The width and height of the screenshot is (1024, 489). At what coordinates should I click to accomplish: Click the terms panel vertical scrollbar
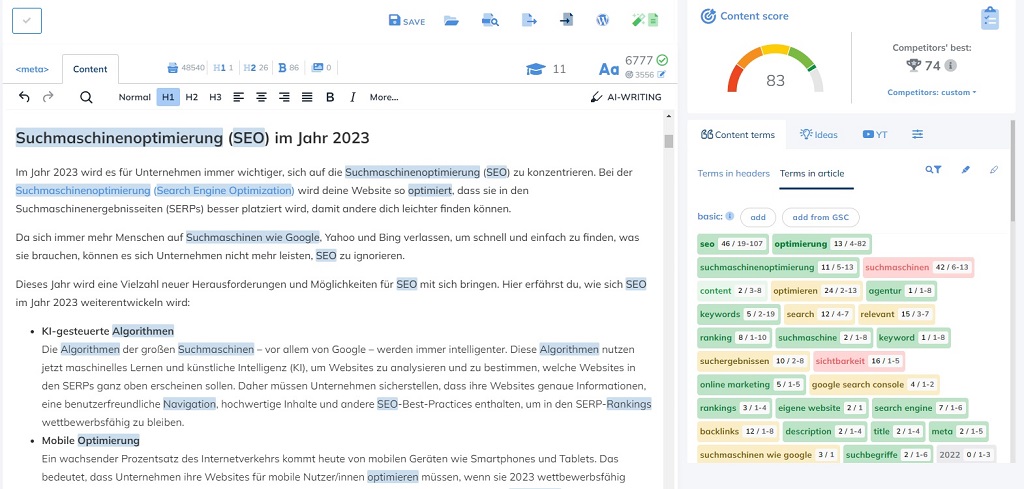(1012, 170)
